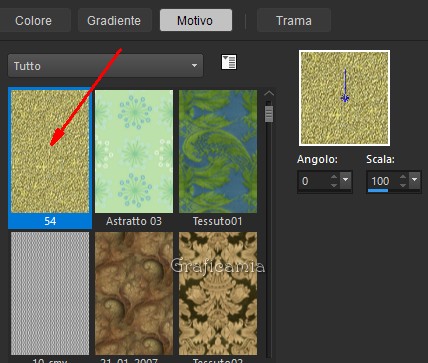The height and width of the screenshot is (363, 428).
Task: Increase the Scala value with up arrow
Action: [403, 177]
